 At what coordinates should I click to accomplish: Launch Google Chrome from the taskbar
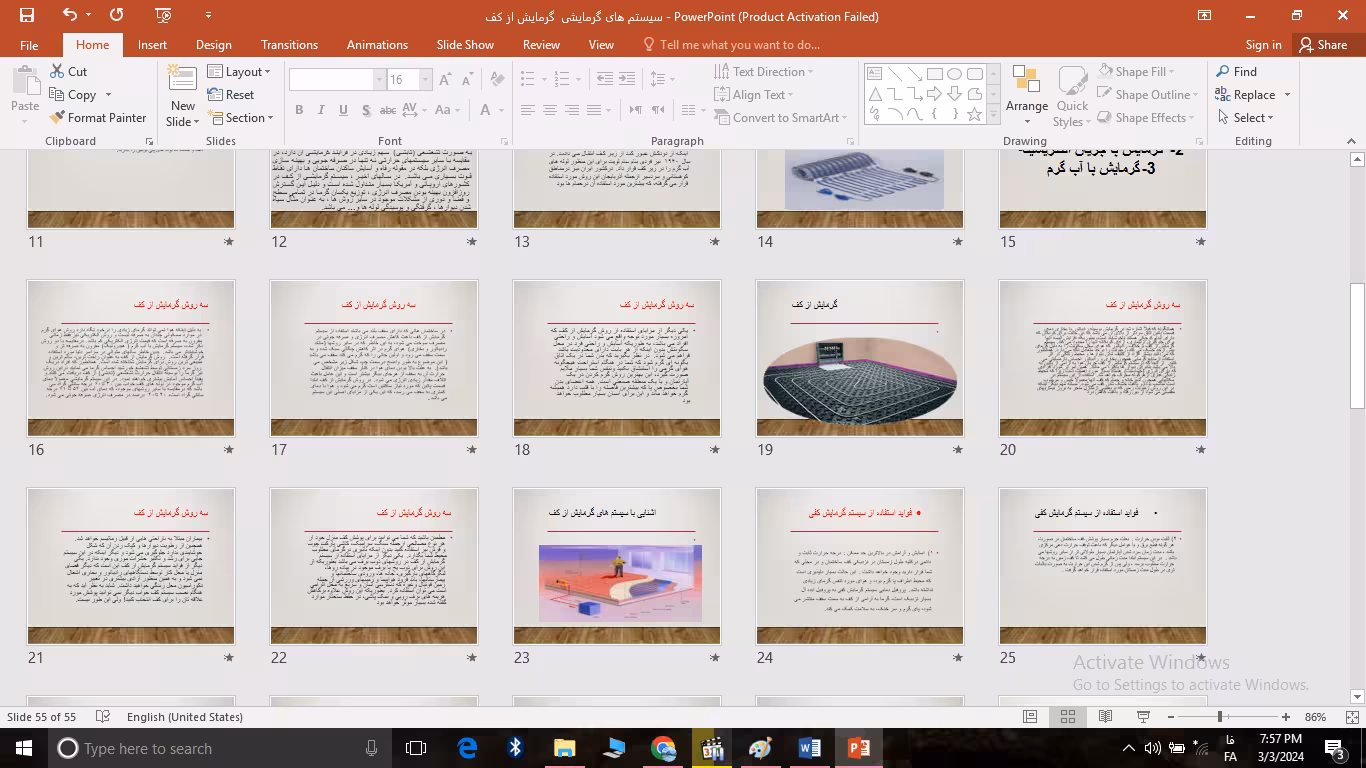click(x=662, y=748)
